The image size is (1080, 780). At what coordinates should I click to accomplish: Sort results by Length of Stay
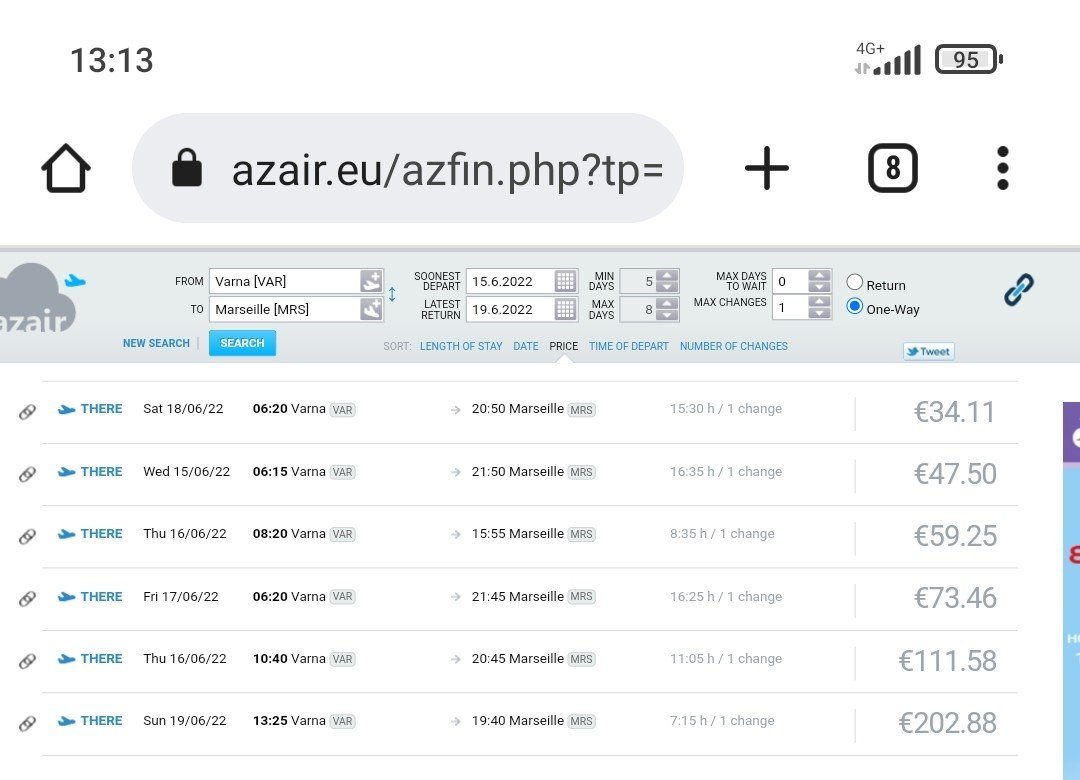pos(461,347)
